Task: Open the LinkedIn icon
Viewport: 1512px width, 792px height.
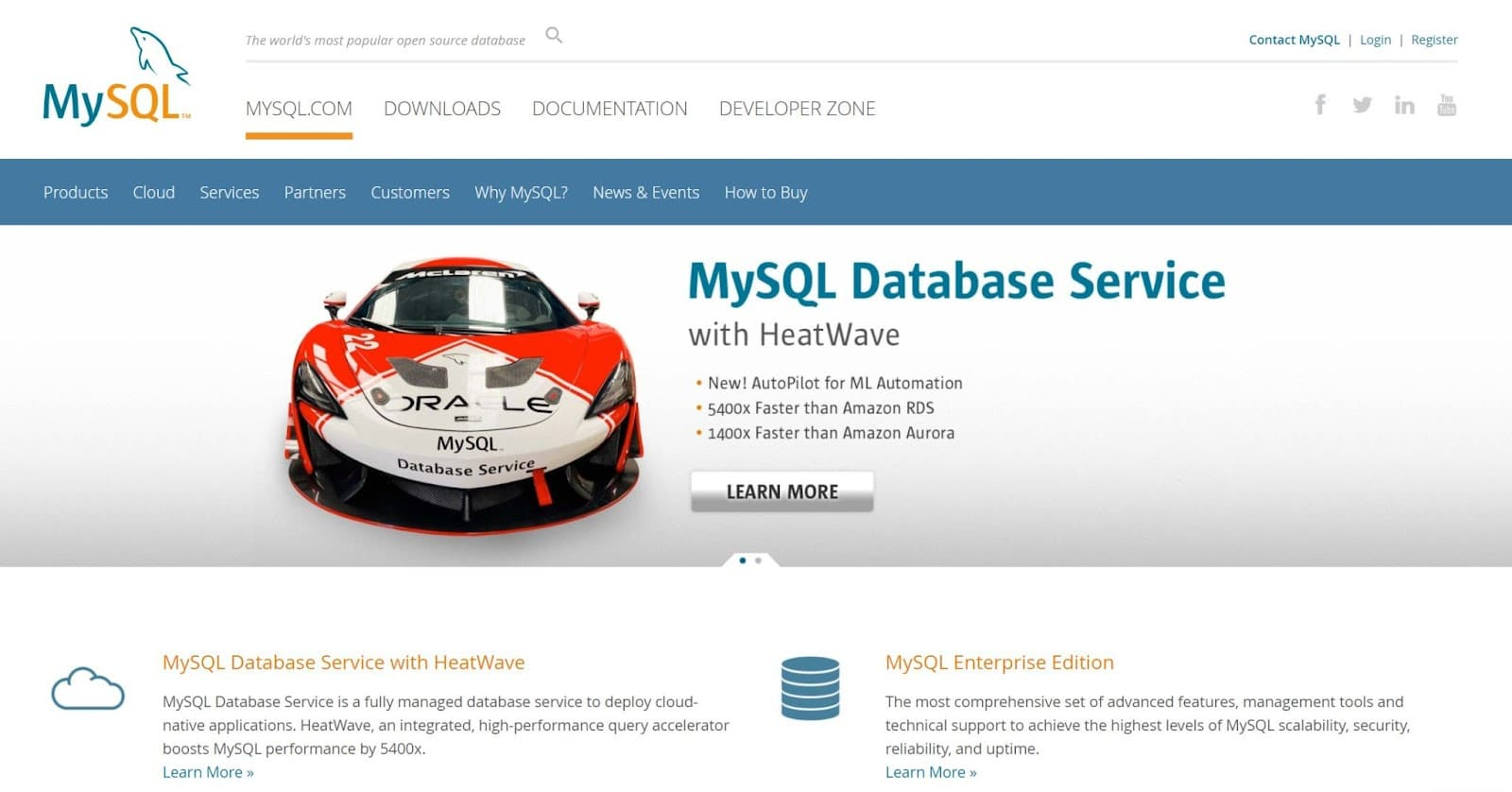Action: click(1404, 105)
